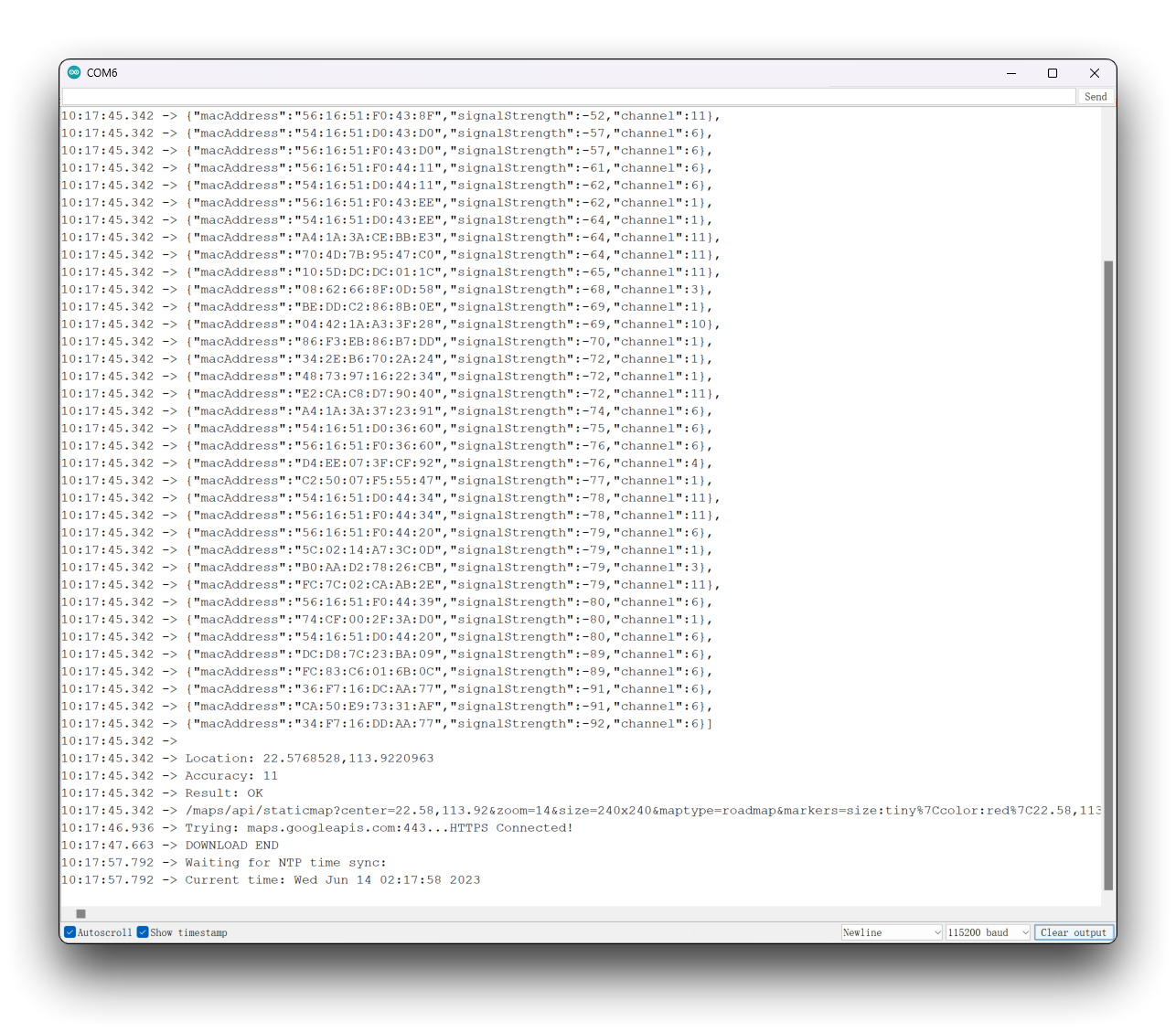Viewport: 1176px width, 1032px height.
Task: Click the line with macAddress 56:16:51:F0:43:8F
Action: 390,116
